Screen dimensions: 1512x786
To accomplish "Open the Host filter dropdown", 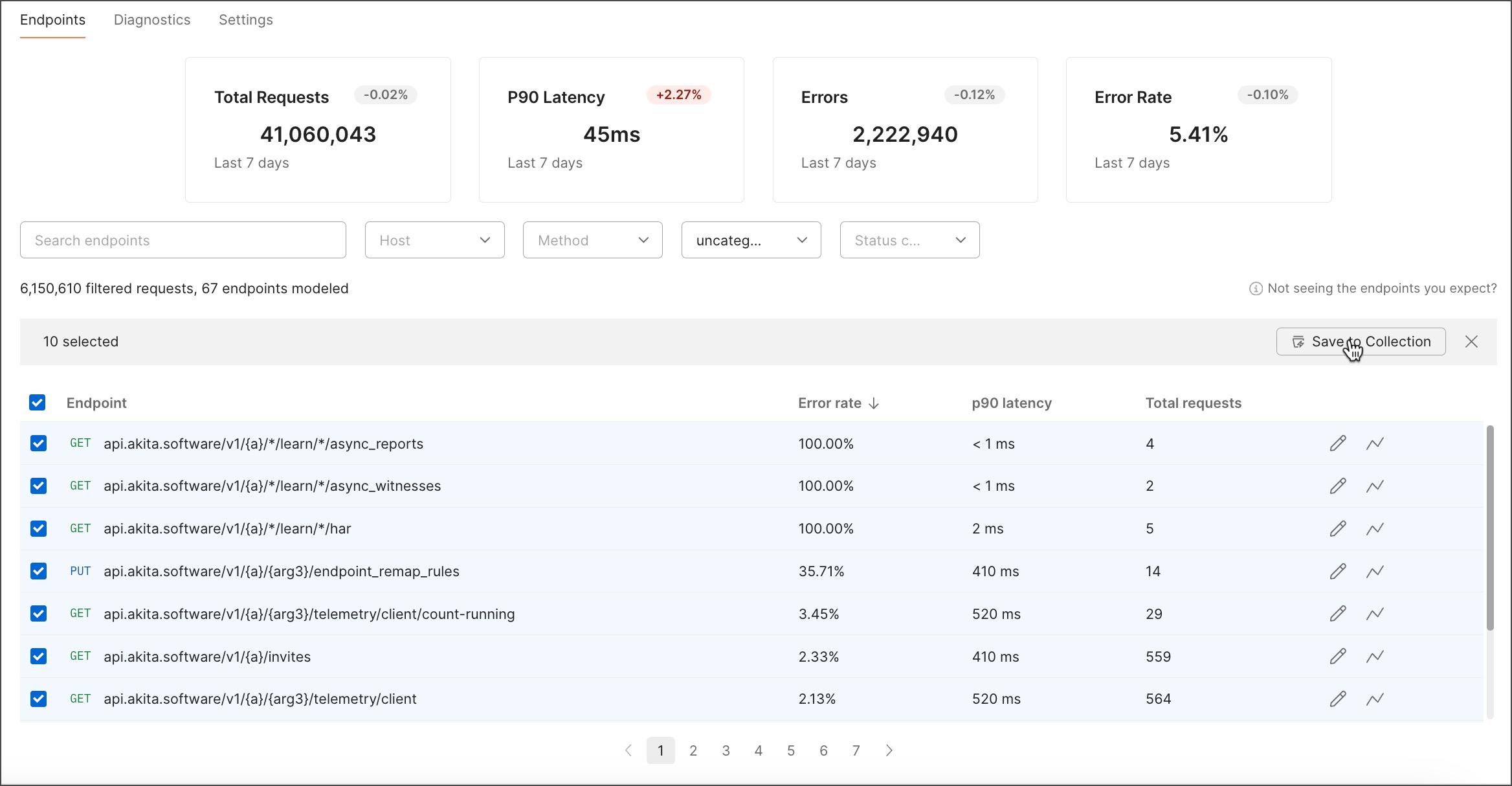I will pos(434,240).
